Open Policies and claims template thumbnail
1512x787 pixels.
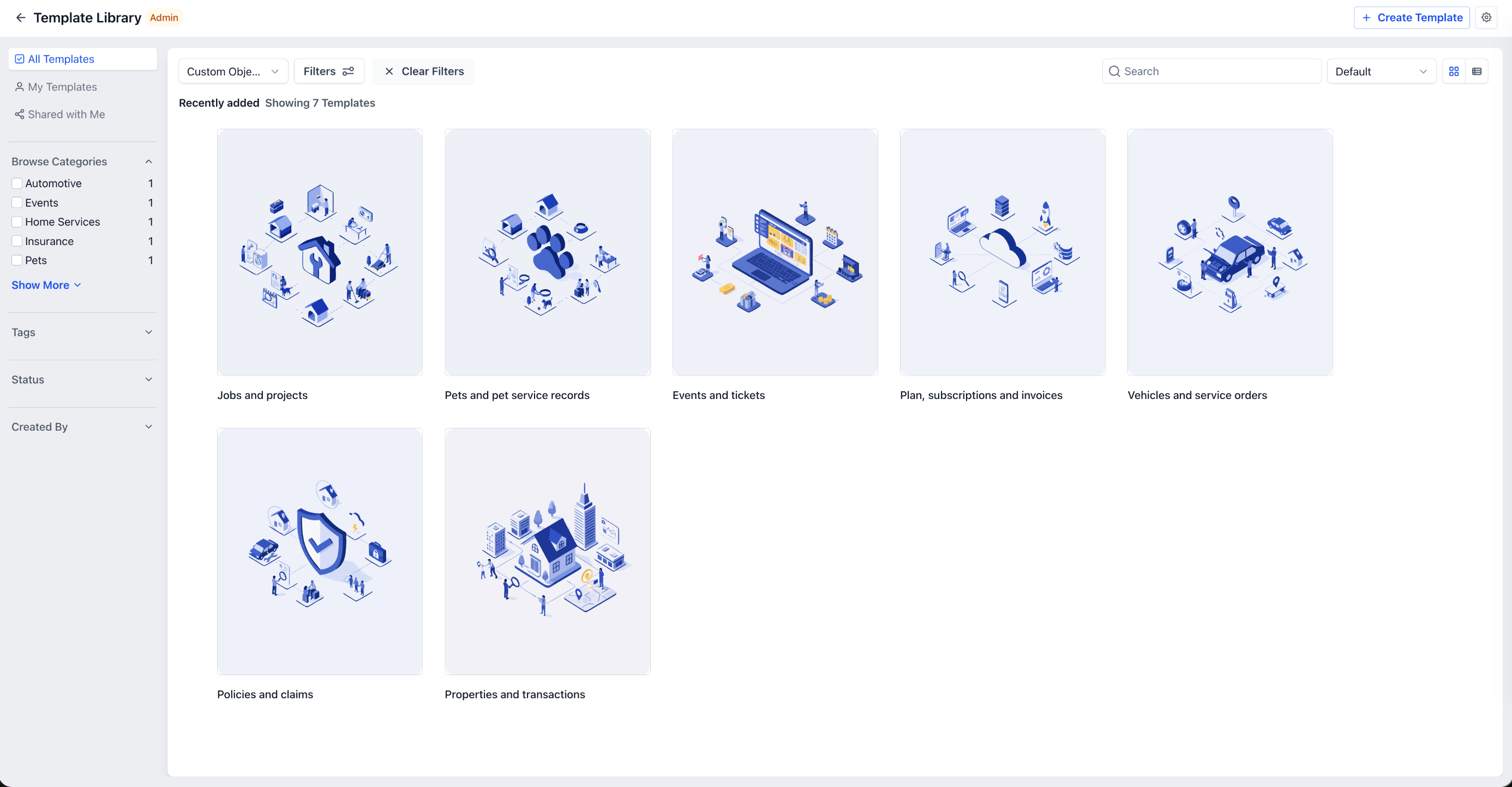(319, 551)
